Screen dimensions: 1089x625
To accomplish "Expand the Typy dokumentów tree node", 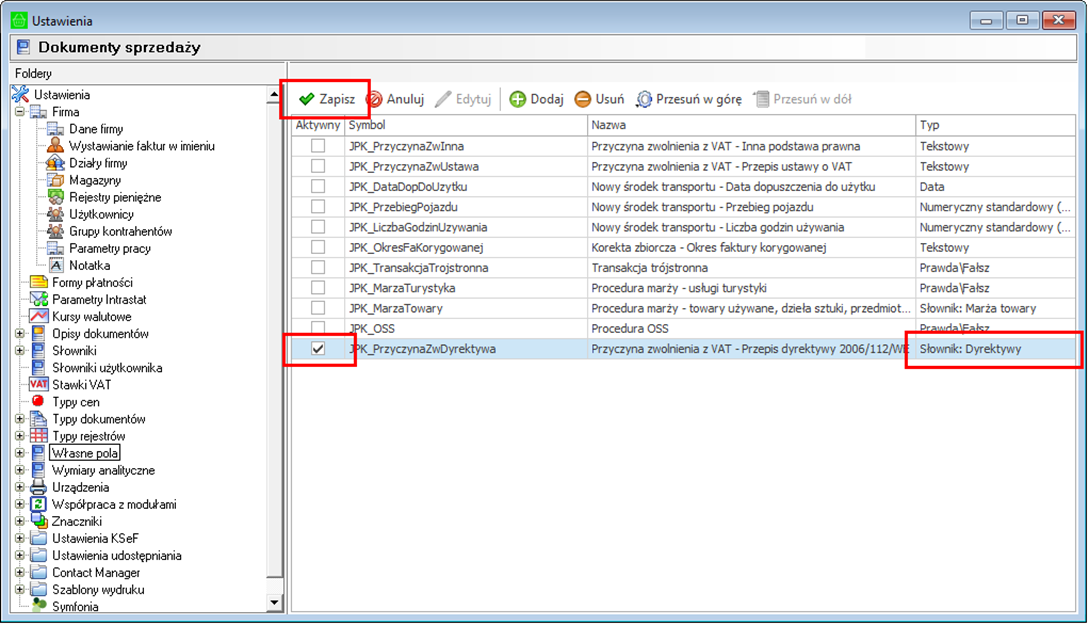I will pyautogui.click(x=20, y=419).
